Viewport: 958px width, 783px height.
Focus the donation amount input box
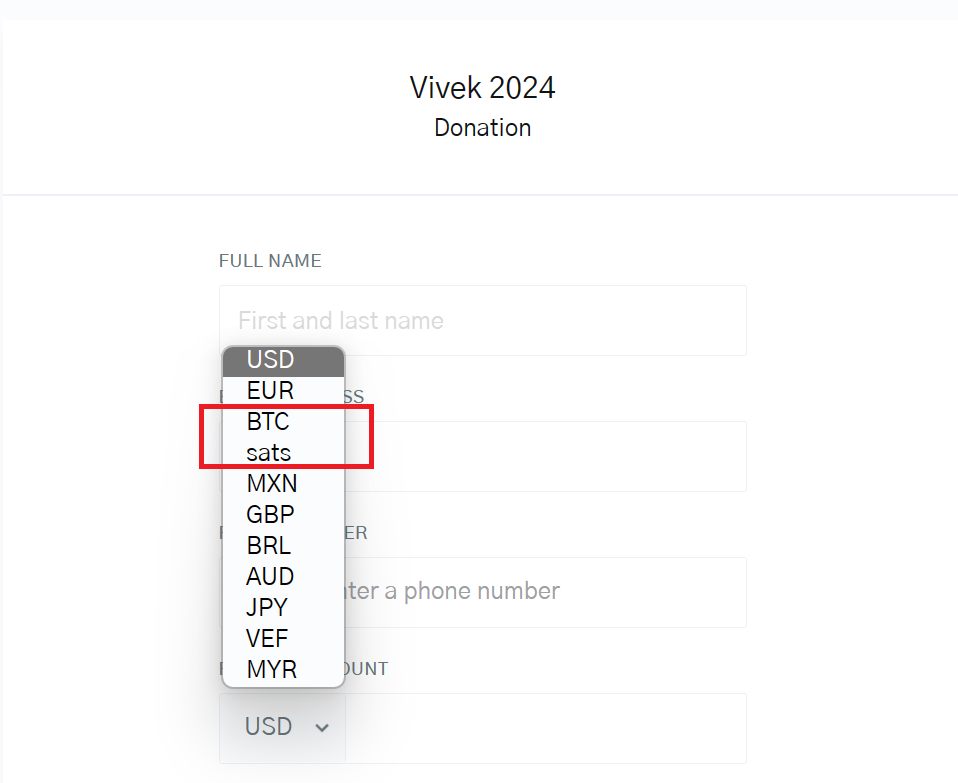(x=545, y=728)
